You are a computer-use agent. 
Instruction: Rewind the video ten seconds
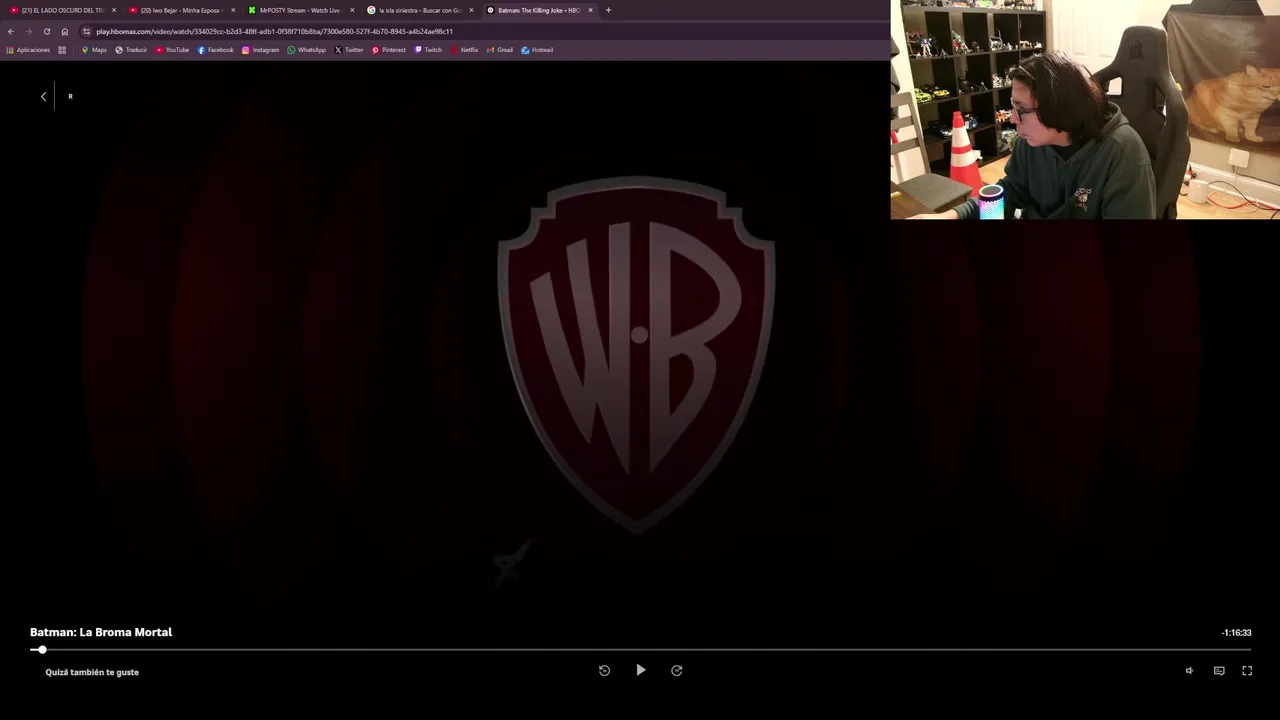pos(604,671)
